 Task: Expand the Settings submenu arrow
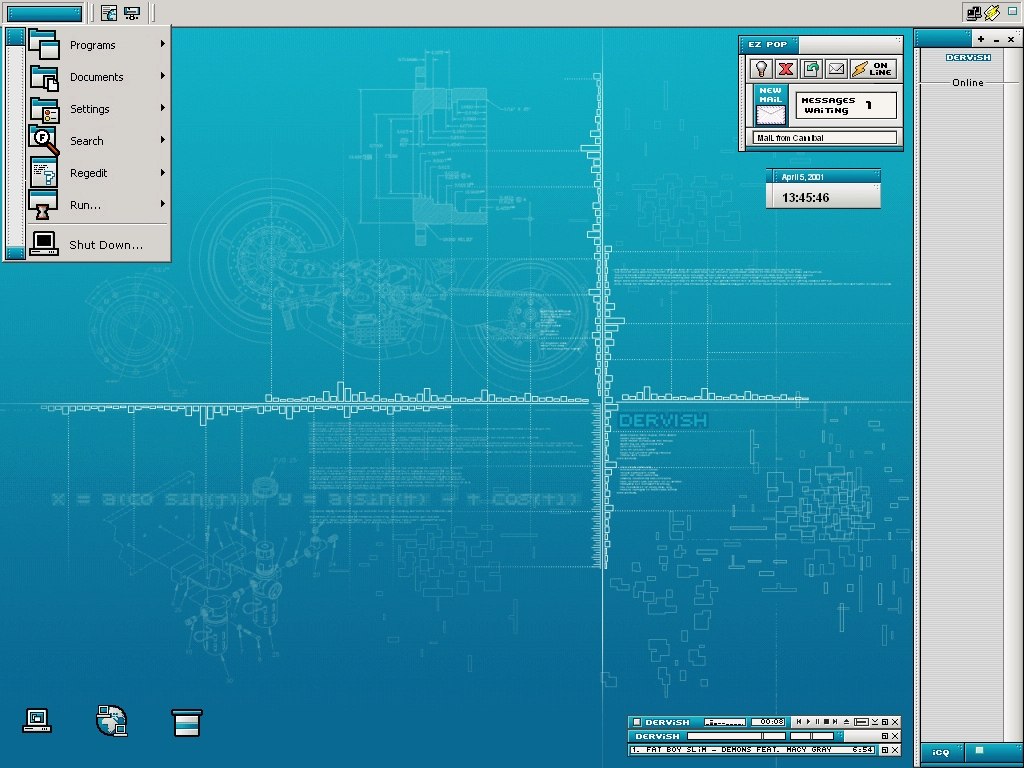(x=162, y=108)
